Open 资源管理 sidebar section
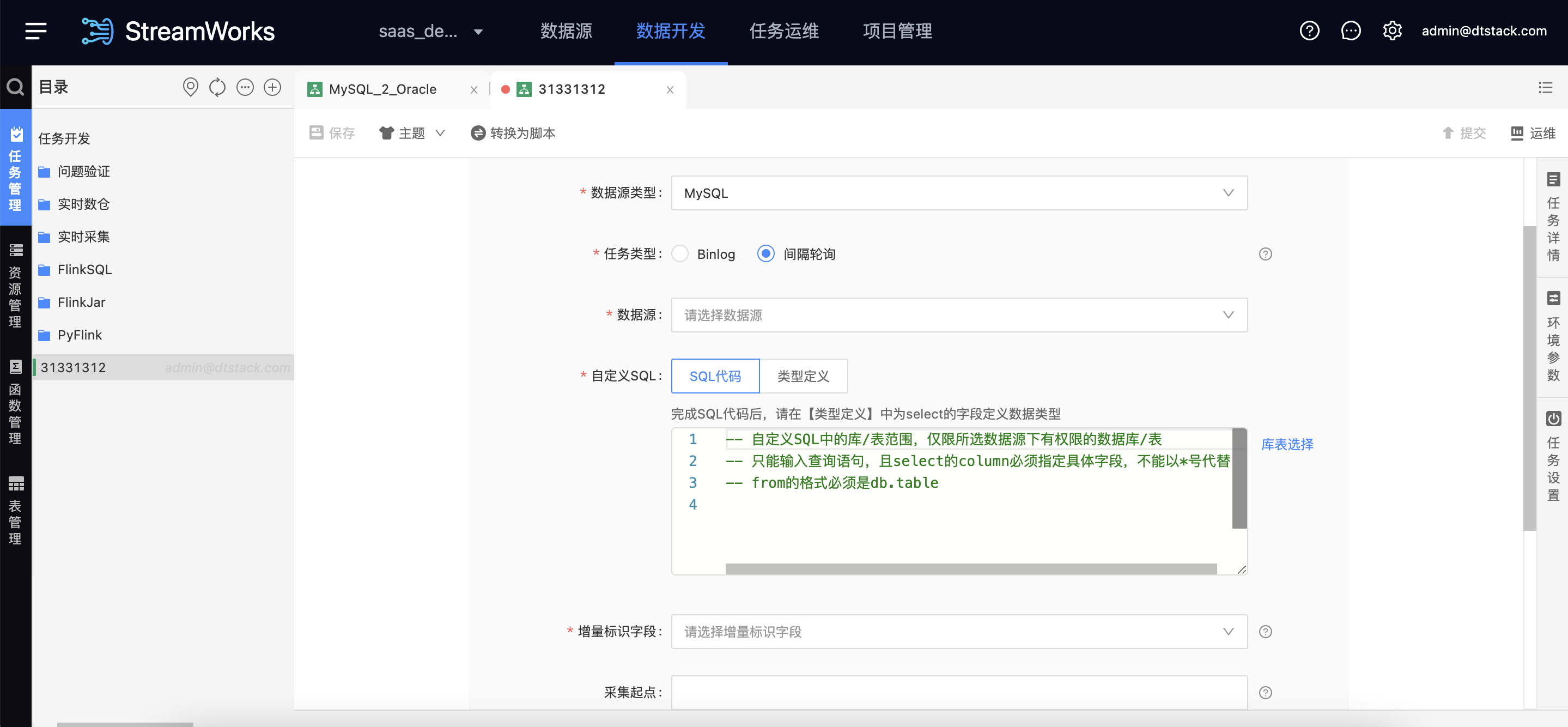The width and height of the screenshot is (1568, 727). 15,285
